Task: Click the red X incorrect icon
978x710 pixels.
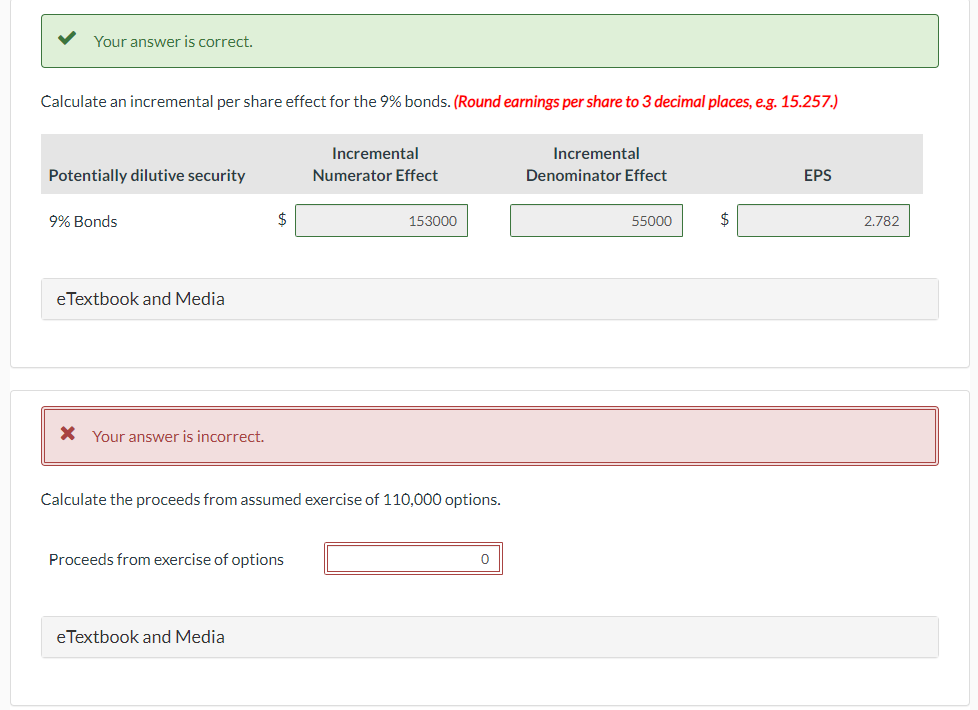Action: (68, 434)
